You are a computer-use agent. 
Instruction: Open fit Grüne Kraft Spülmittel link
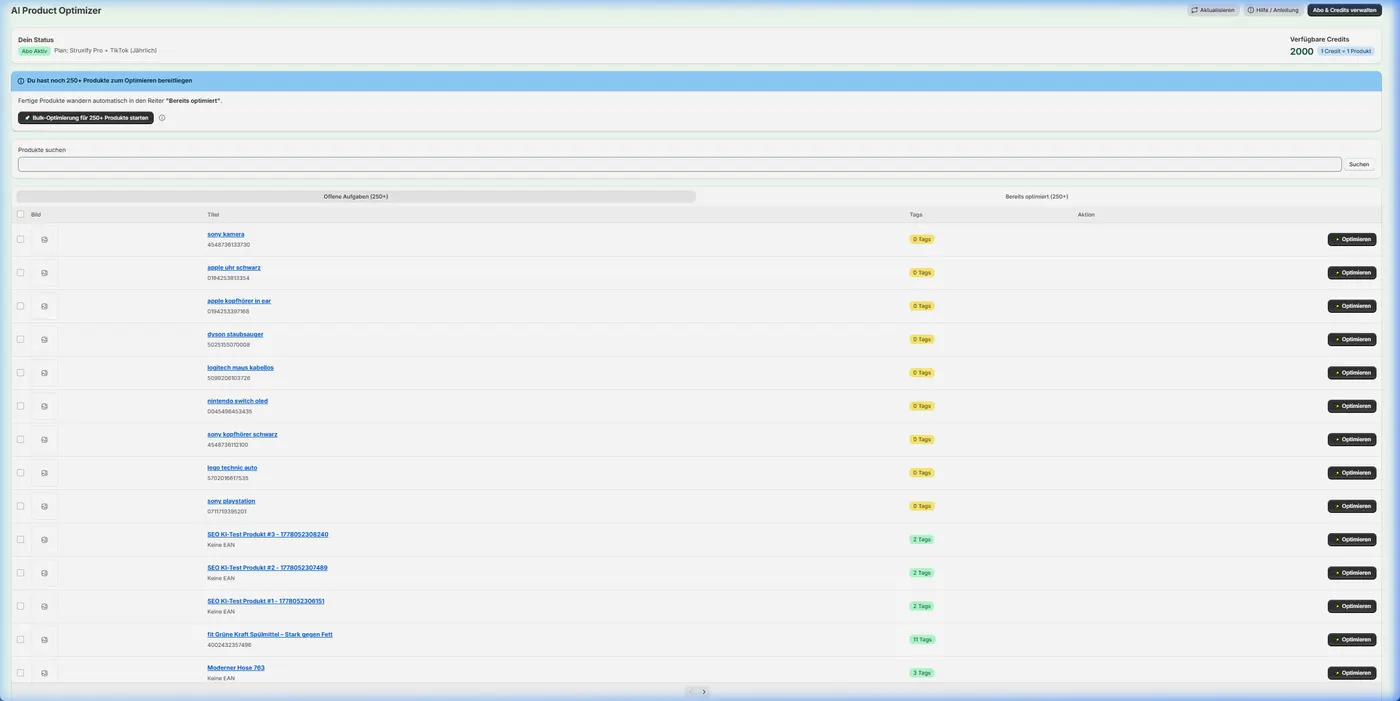click(270, 634)
